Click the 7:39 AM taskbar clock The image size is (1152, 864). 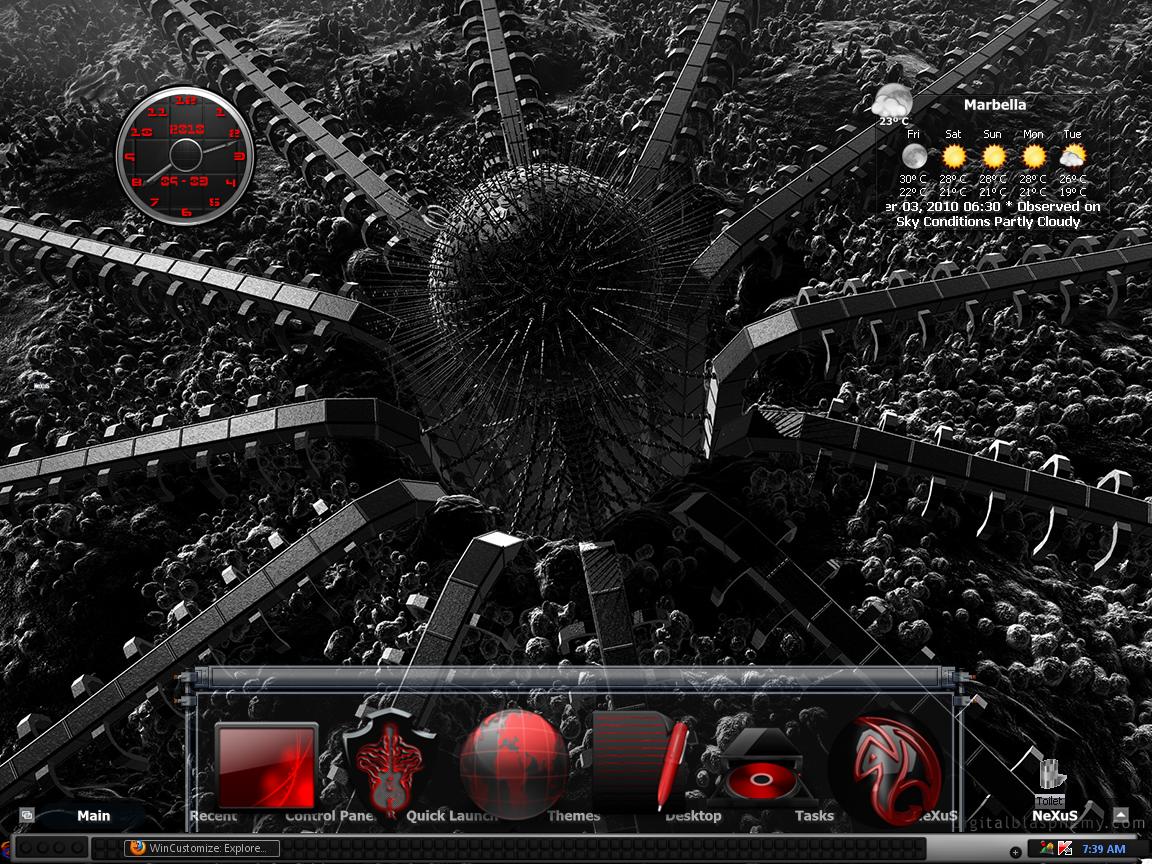coord(1104,849)
